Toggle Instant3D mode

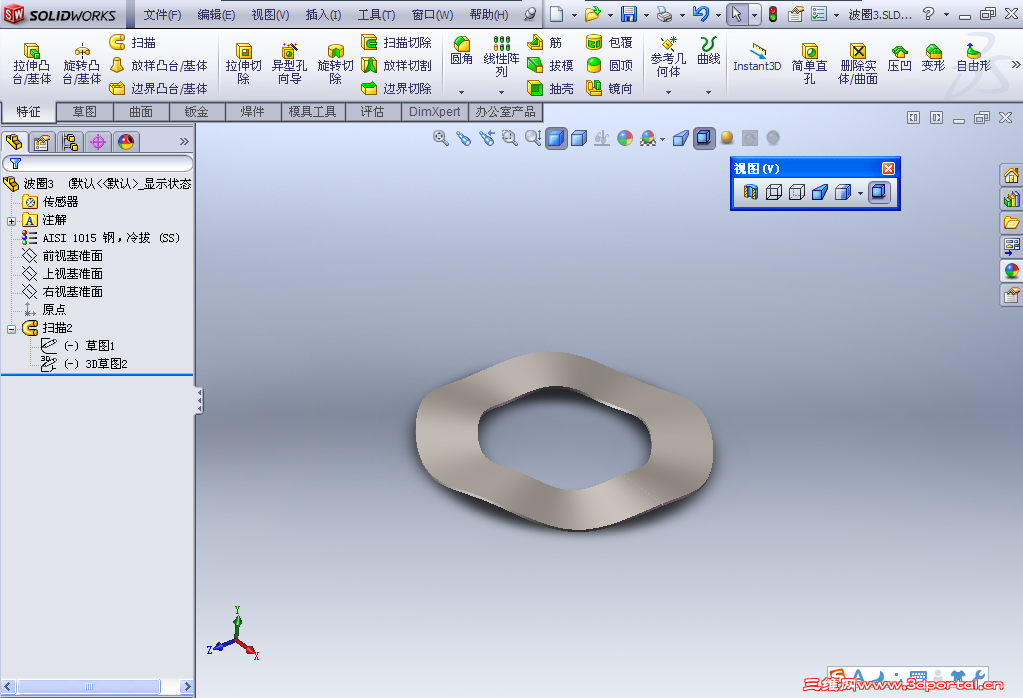coord(757,57)
